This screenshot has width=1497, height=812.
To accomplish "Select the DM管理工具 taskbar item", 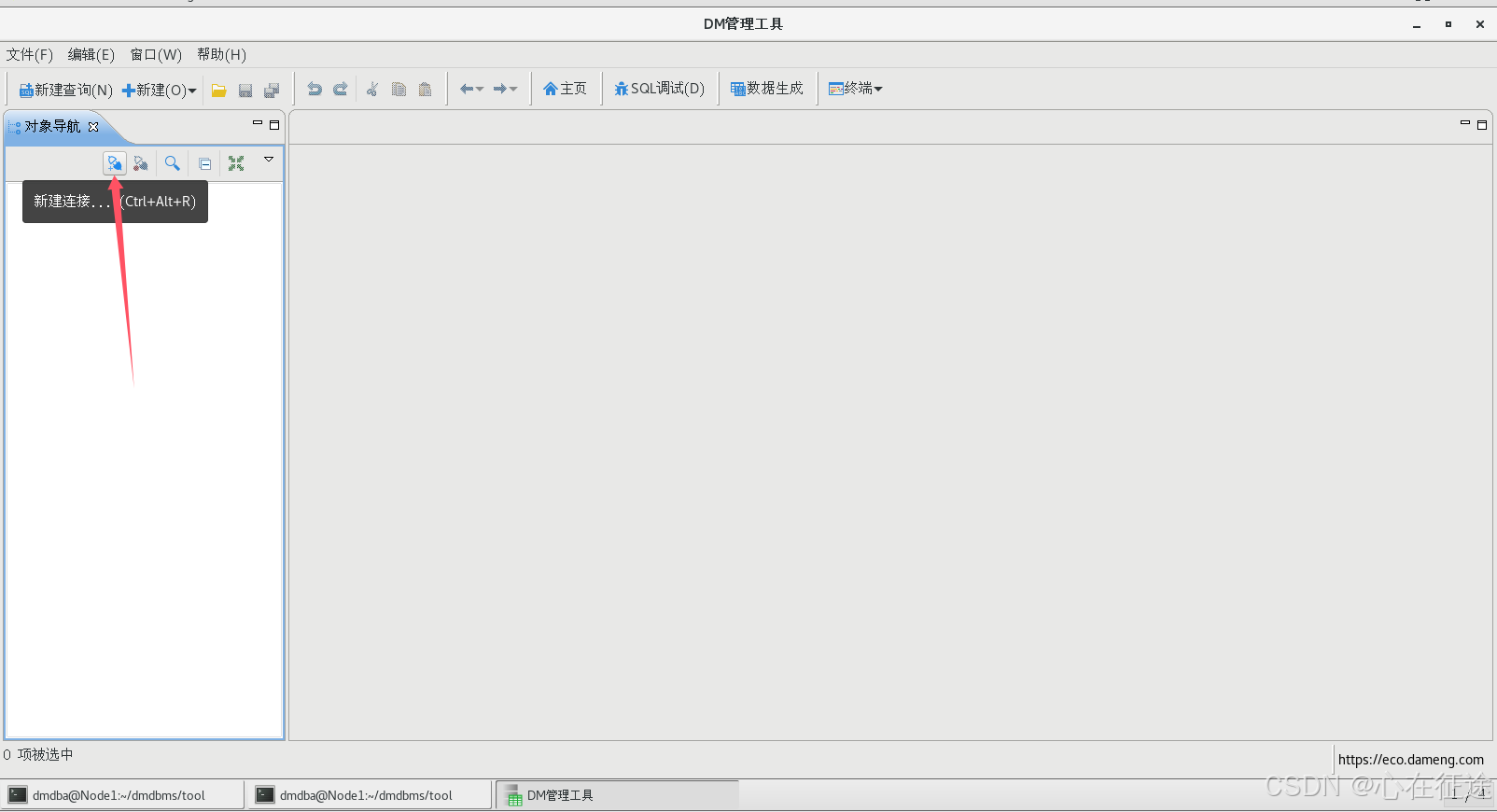I will click(617, 795).
